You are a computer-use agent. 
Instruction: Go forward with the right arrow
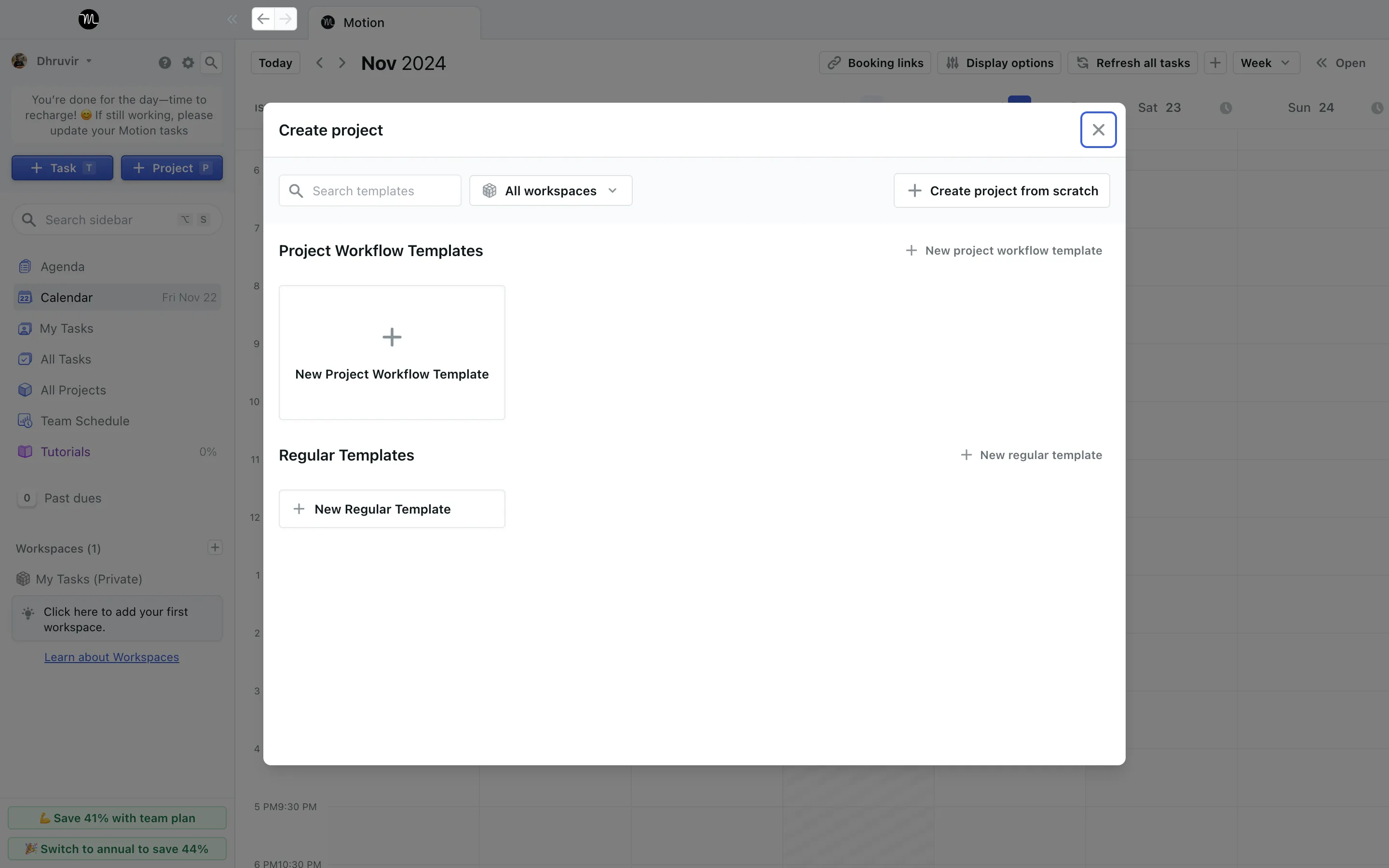[x=286, y=19]
